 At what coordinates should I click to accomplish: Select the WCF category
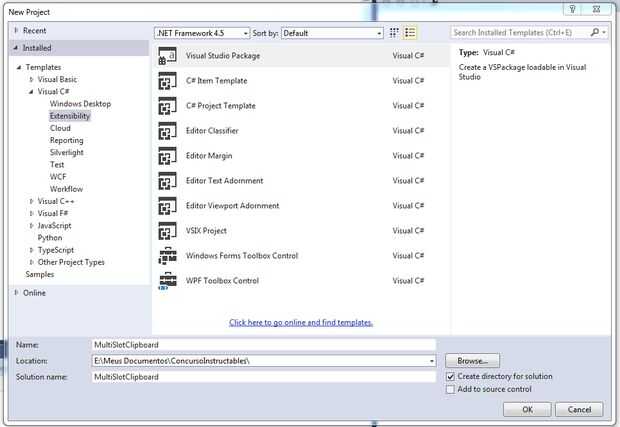point(58,177)
